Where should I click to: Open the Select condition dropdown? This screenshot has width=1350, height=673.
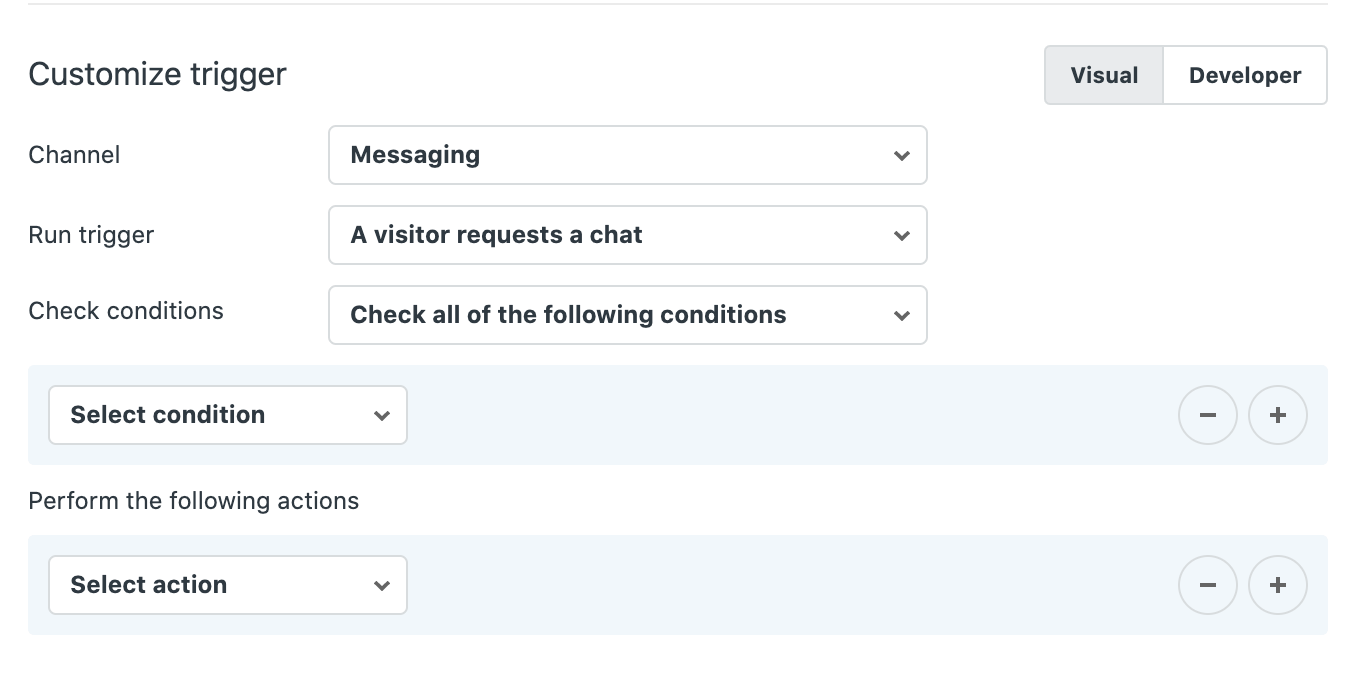pos(228,415)
